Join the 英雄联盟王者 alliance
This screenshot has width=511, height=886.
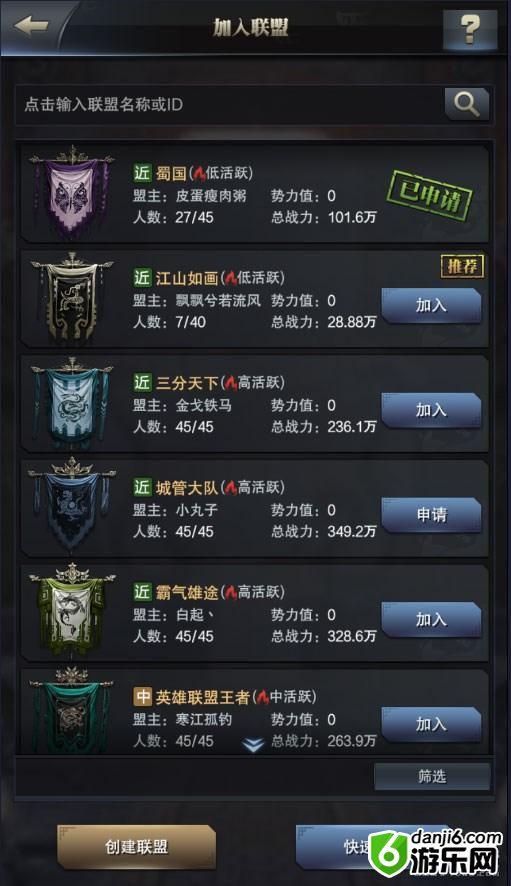coord(431,724)
